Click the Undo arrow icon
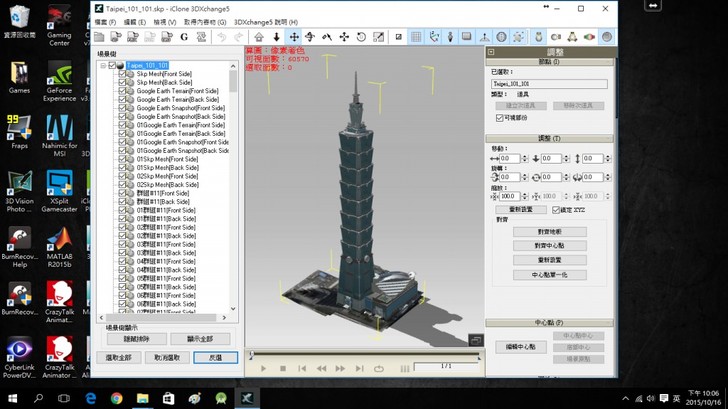 222,37
